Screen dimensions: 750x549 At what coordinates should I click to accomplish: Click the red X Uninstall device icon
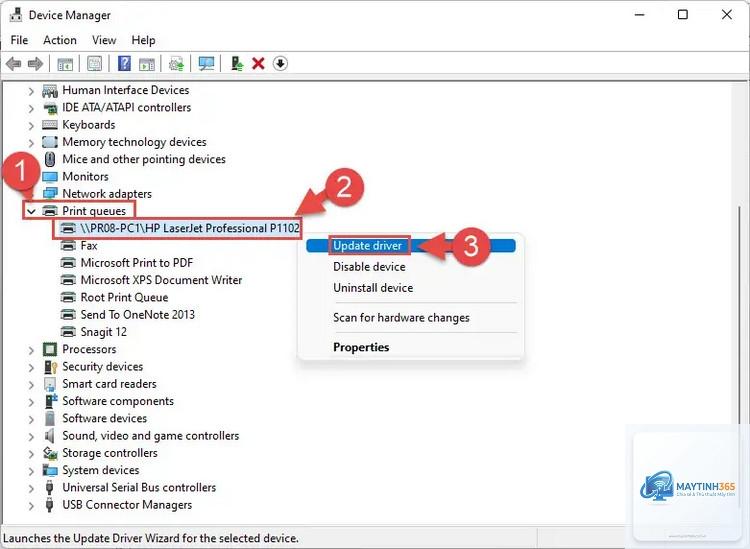tap(258, 63)
